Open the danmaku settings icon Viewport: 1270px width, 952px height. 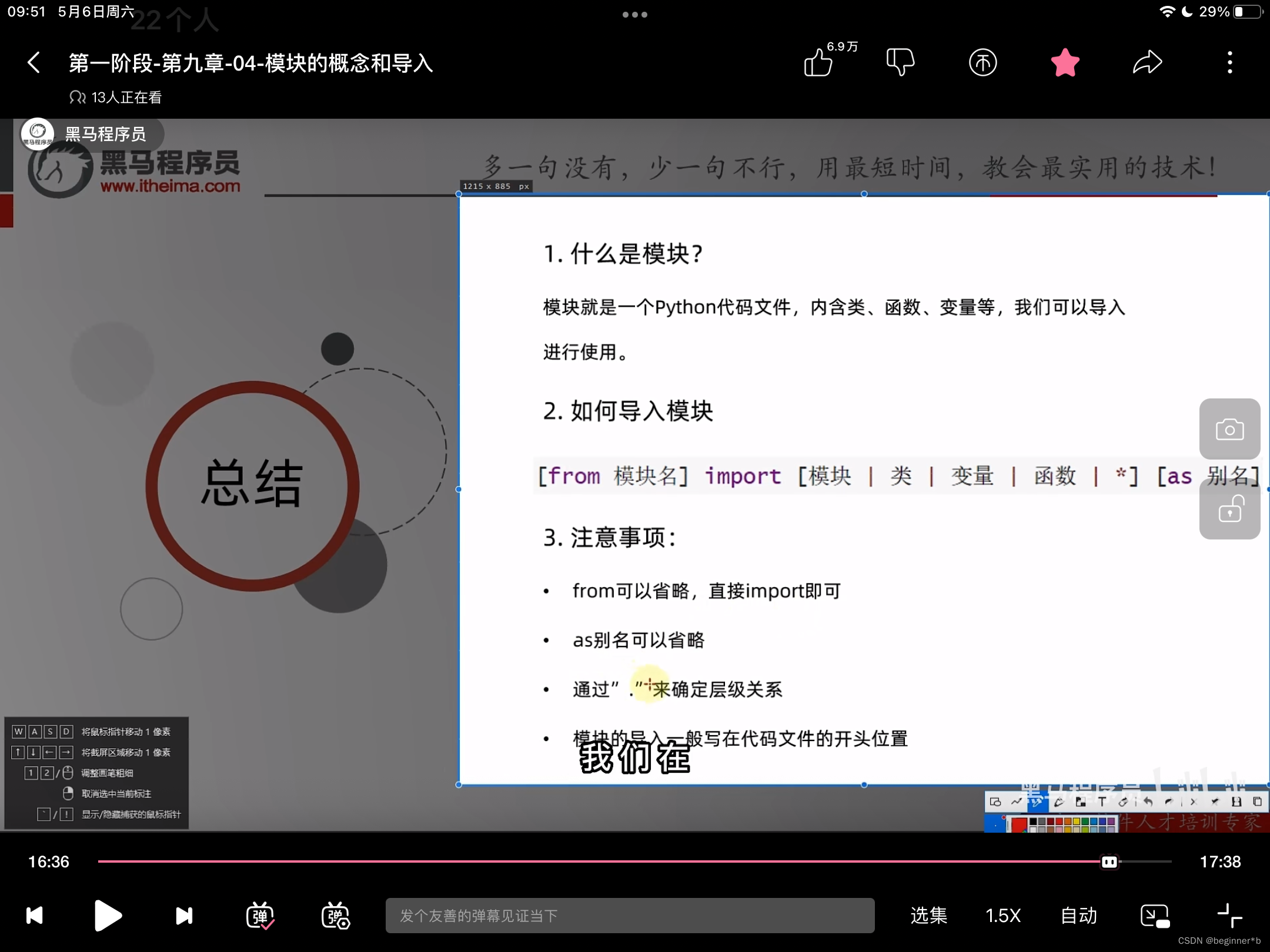335,916
